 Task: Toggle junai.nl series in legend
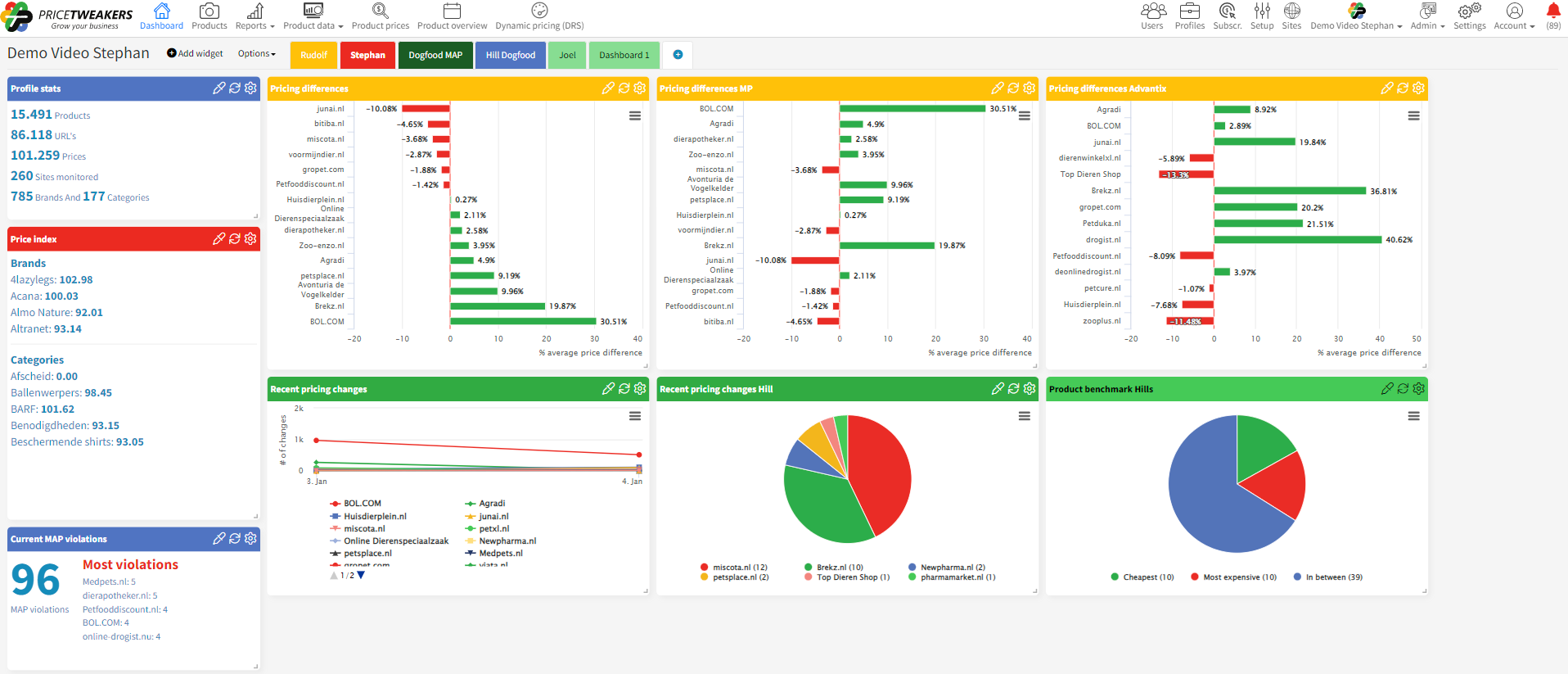(x=486, y=517)
